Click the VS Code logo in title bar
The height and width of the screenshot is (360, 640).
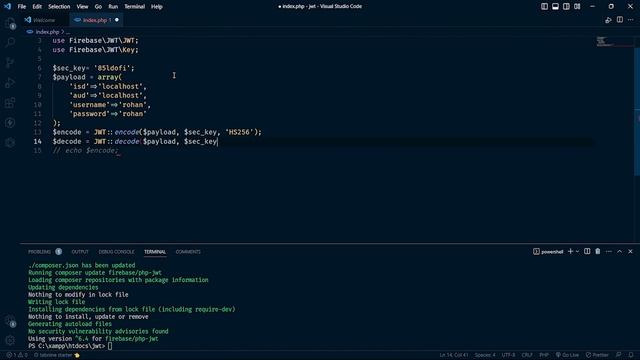point(7,7)
